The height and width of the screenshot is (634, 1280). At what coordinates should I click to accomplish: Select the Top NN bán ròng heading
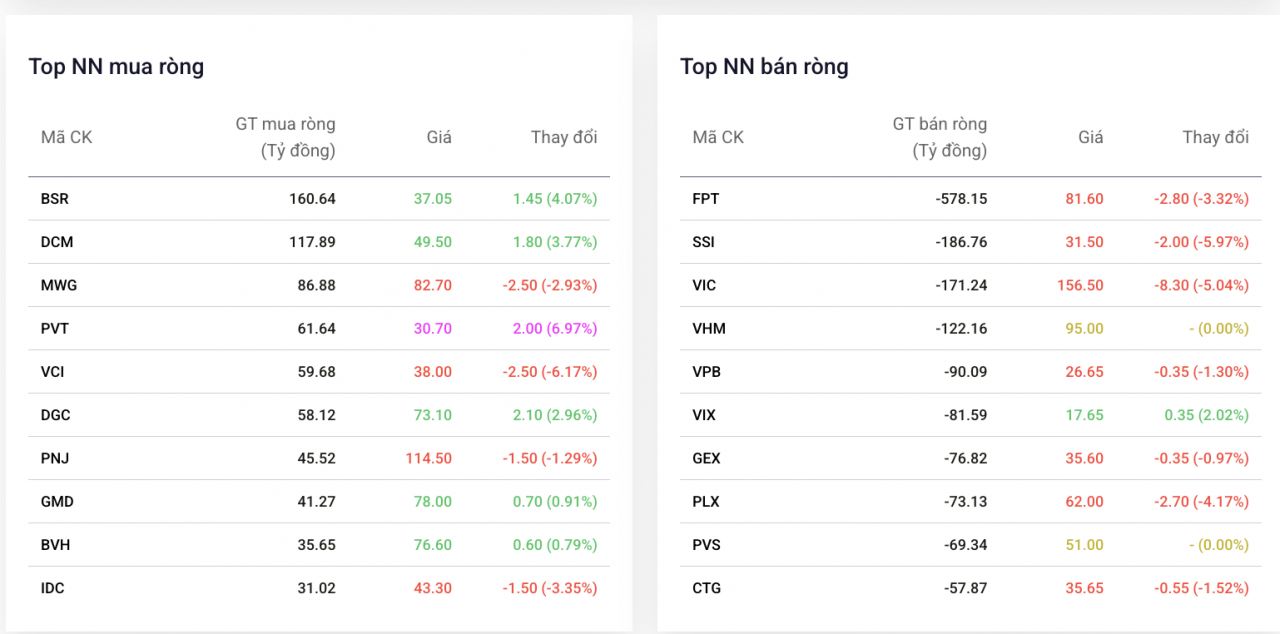click(x=764, y=67)
